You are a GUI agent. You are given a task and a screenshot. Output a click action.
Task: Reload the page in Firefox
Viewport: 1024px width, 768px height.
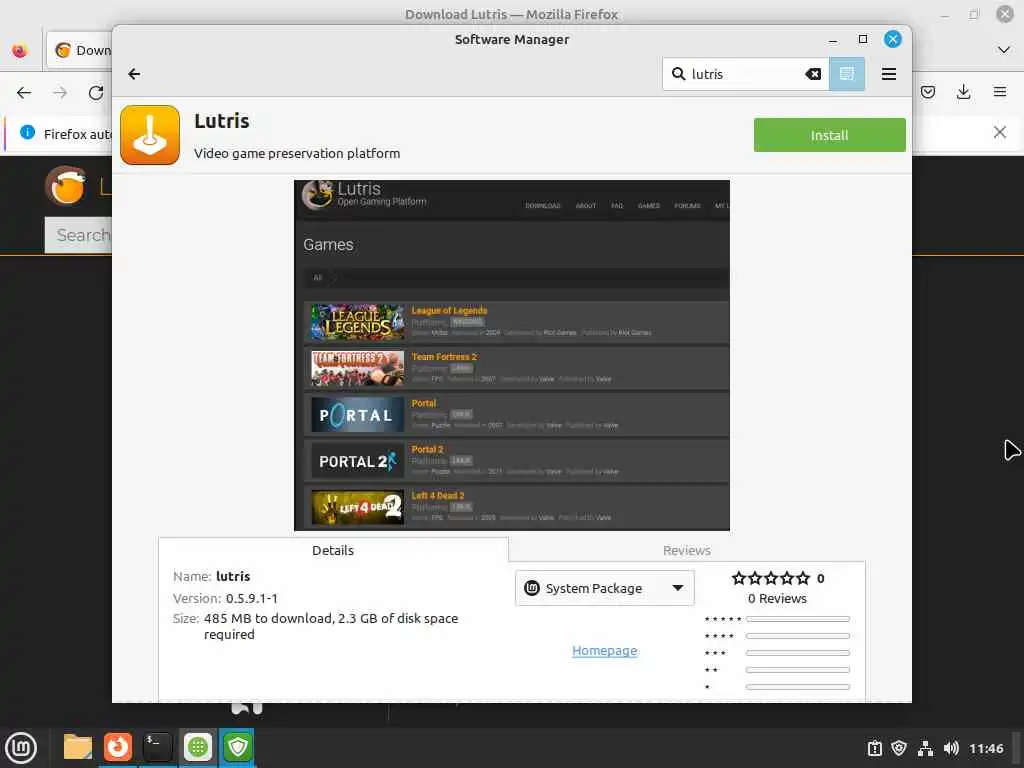pyautogui.click(x=96, y=93)
